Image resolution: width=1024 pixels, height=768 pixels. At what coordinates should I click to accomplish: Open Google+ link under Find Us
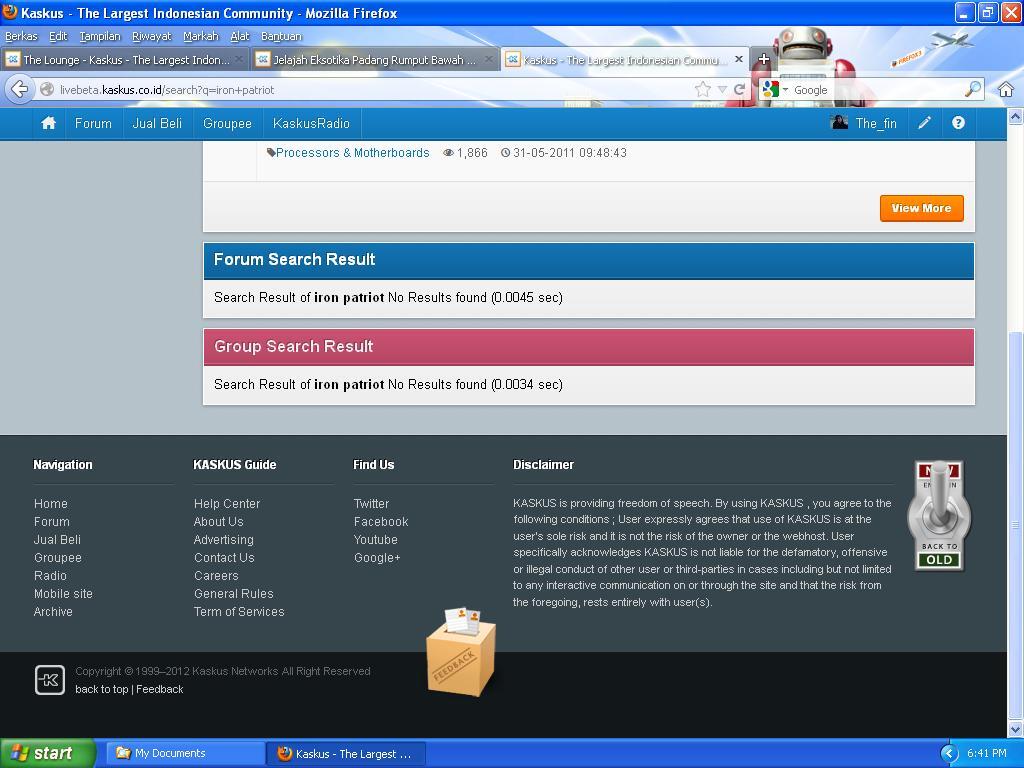coord(377,557)
